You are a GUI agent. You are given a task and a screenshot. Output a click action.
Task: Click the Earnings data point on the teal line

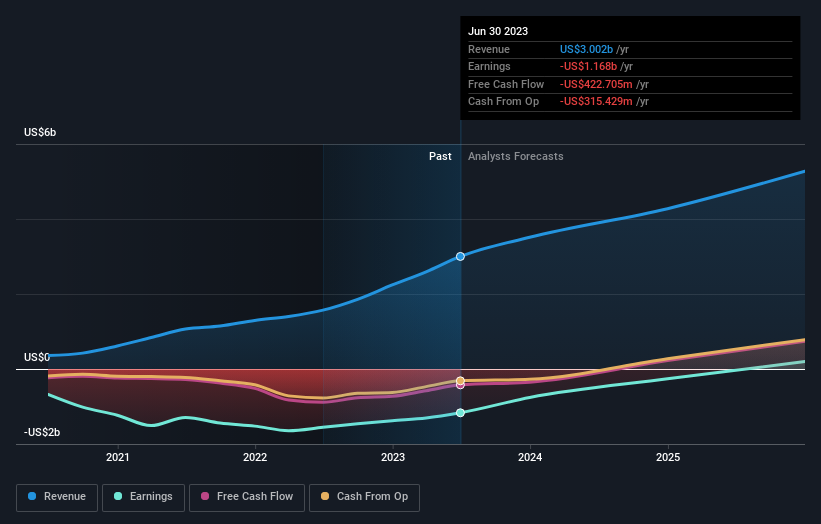point(460,412)
